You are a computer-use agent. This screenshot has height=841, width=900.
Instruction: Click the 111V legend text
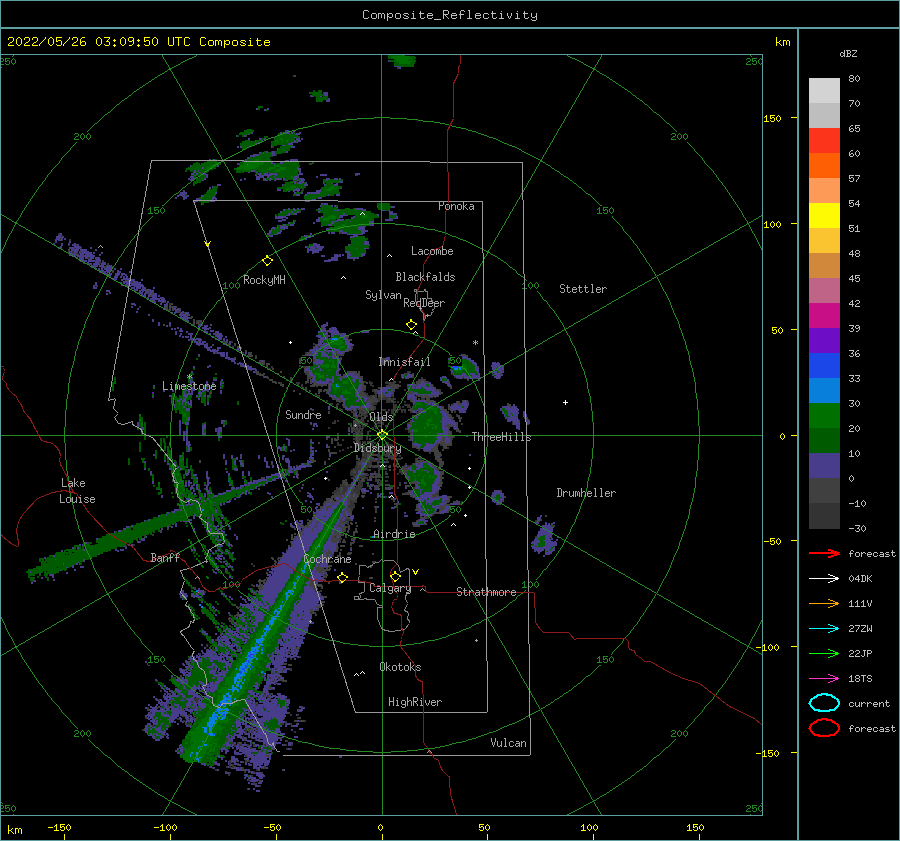pos(860,603)
